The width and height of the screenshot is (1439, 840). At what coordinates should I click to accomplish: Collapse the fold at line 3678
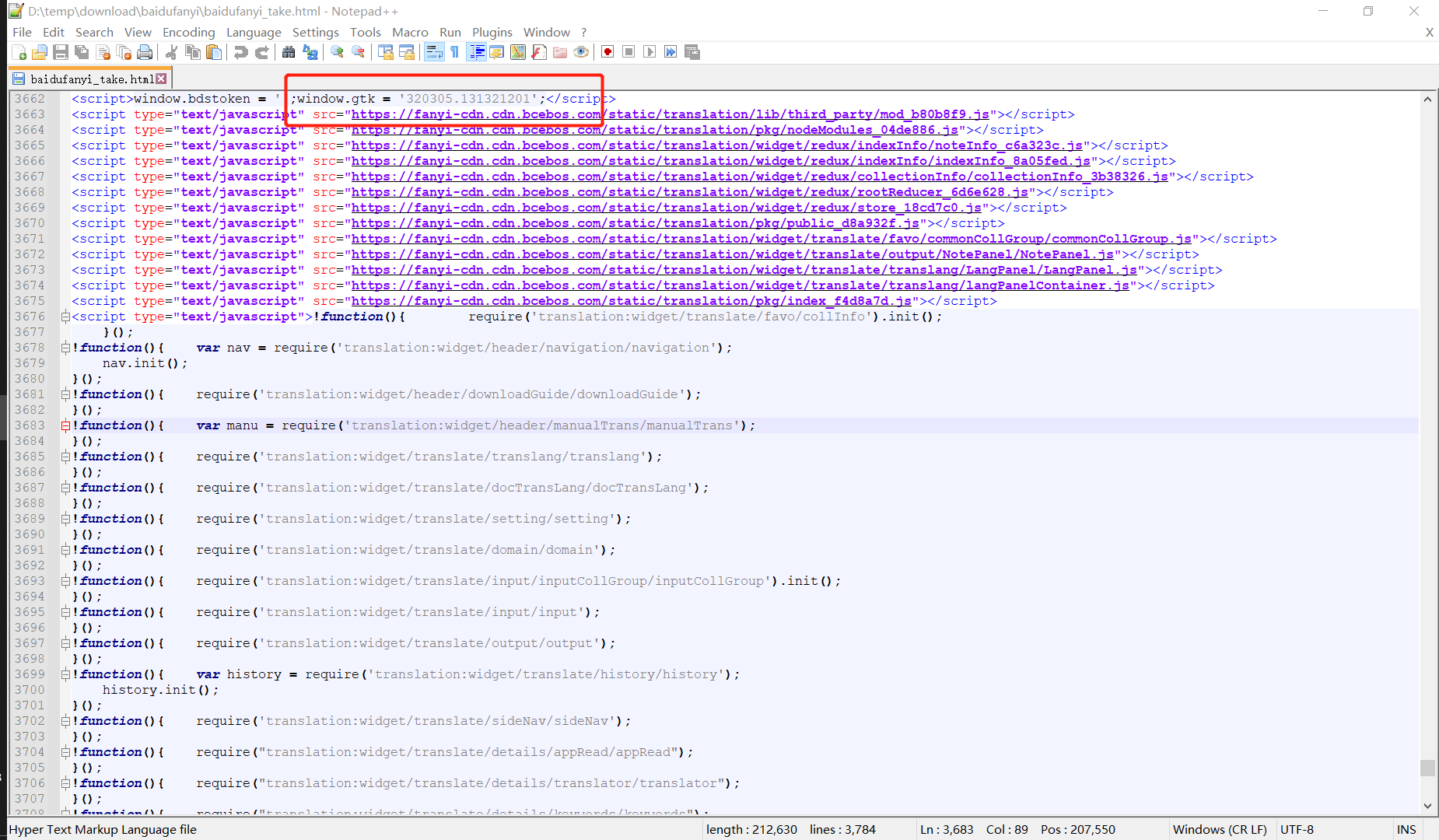65,348
